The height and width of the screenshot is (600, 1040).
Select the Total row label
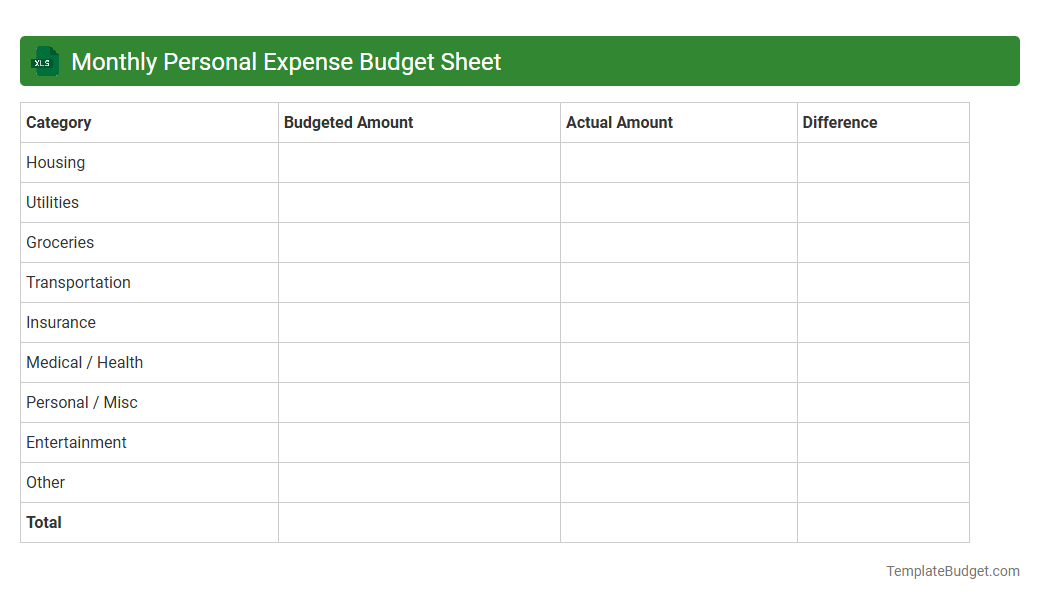point(43,522)
